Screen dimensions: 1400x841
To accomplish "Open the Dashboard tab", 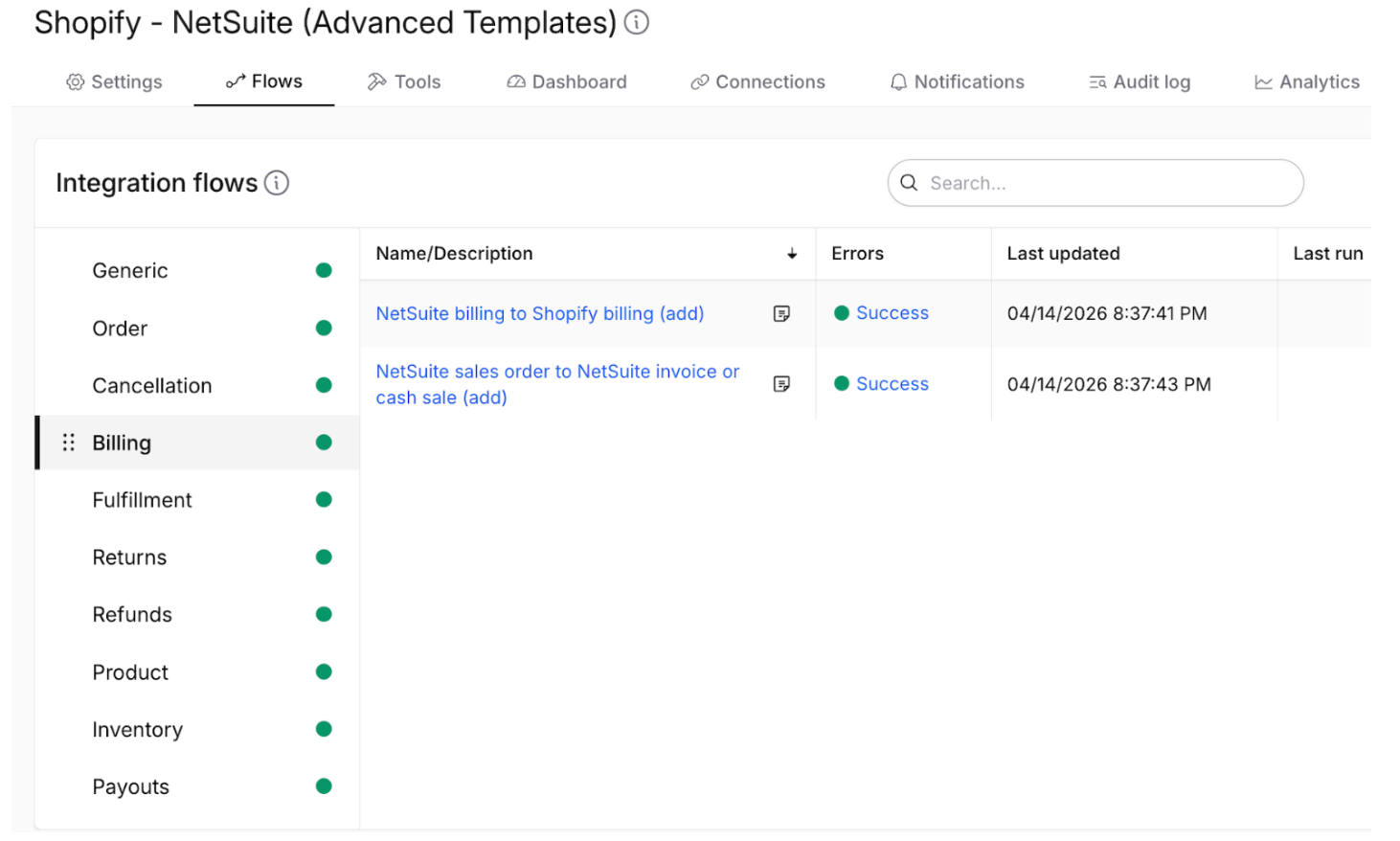I will [x=567, y=82].
